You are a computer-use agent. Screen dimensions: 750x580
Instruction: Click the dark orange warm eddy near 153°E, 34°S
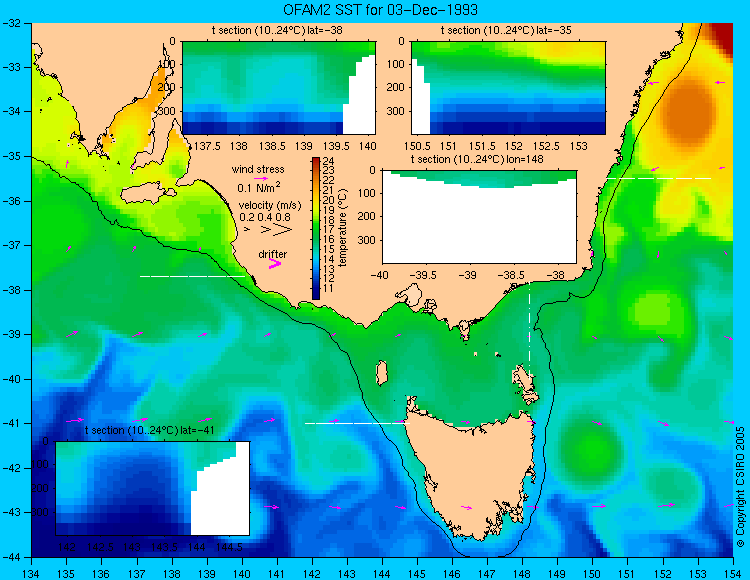689,116
